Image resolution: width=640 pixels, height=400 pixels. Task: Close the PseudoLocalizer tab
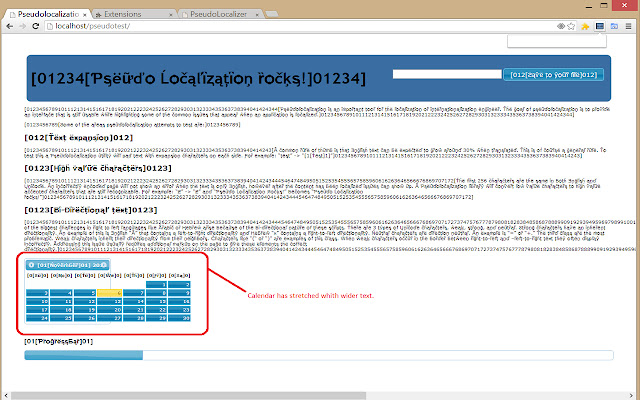[x=257, y=14]
